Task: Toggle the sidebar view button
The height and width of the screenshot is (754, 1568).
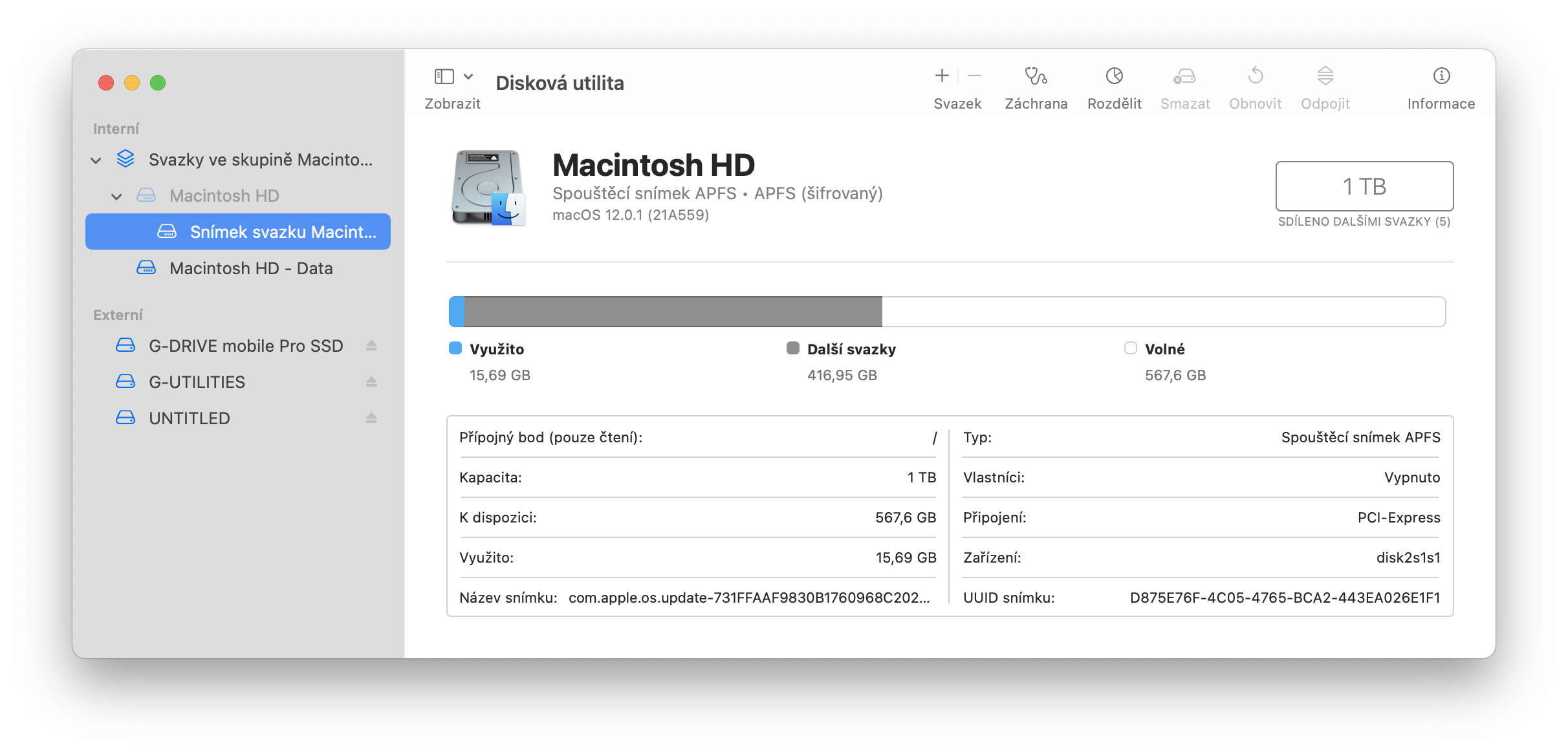Action: tap(444, 76)
